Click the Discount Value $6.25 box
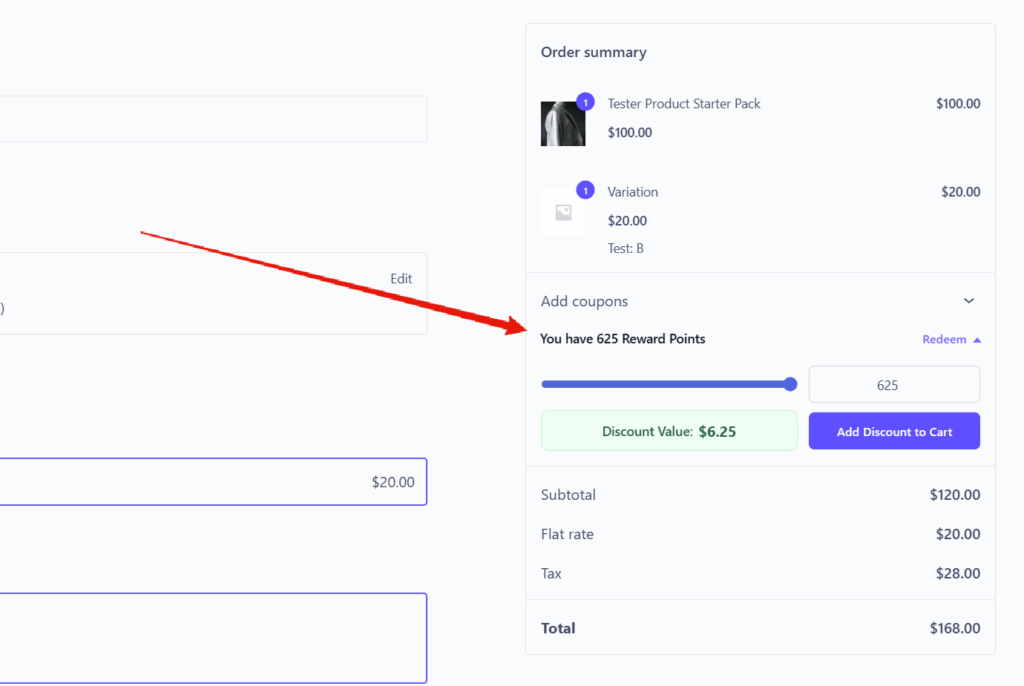The image size is (1024, 686). pyautogui.click(x=668, y=431)
